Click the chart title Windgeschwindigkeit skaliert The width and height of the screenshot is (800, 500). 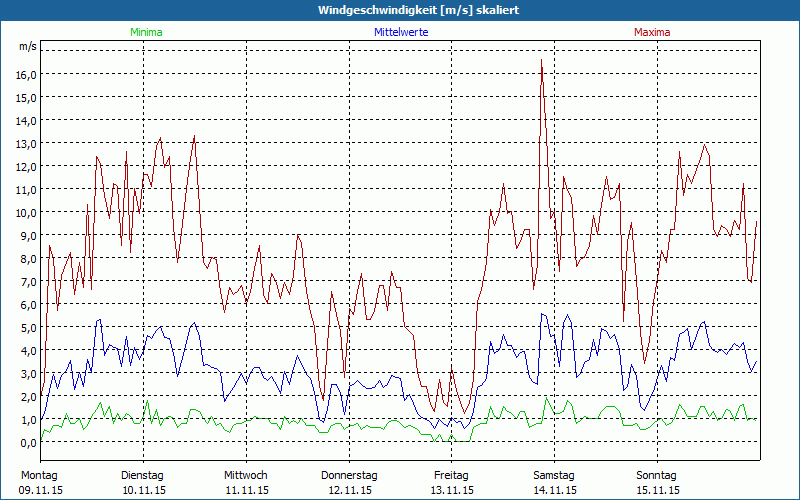pos(418,10)
